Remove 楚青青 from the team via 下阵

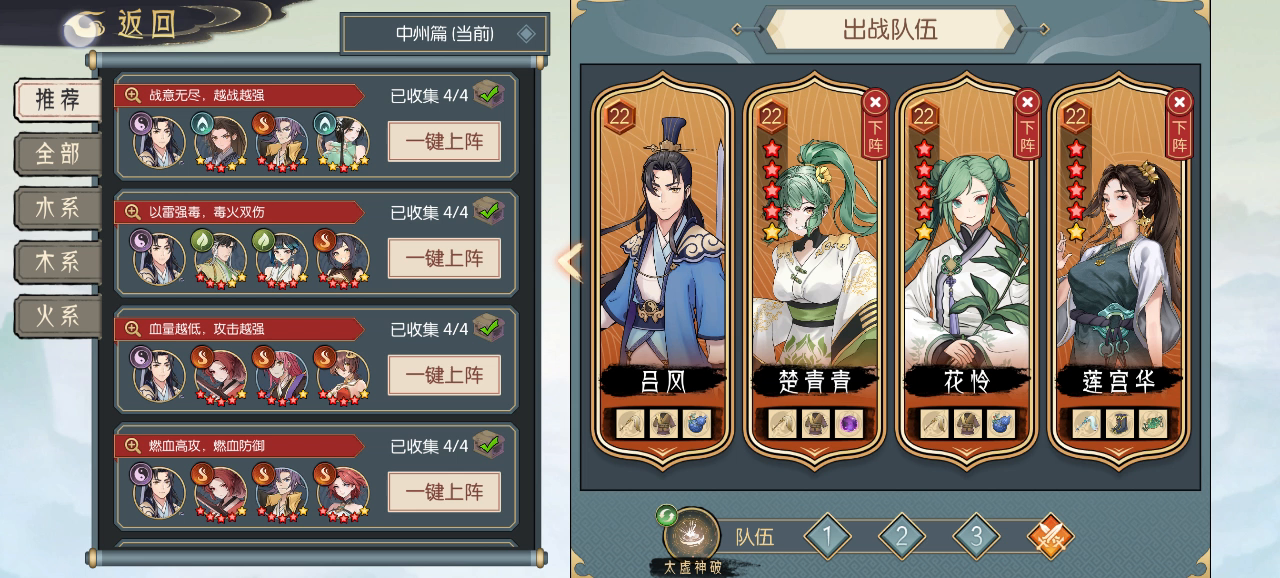tap(875, 123)
